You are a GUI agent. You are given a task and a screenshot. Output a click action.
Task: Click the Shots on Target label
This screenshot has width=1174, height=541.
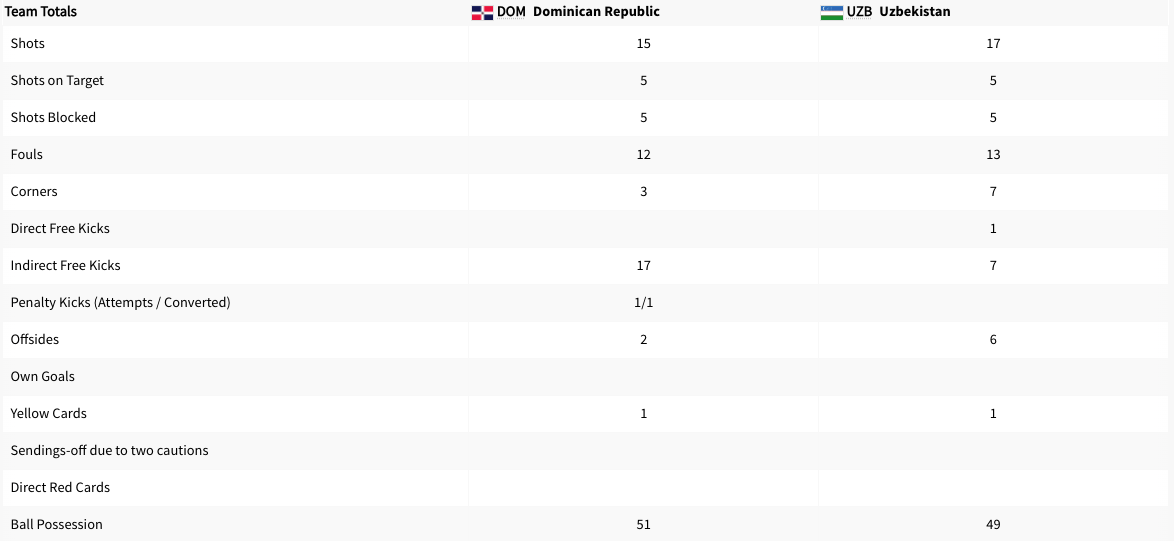coord(57,81)
